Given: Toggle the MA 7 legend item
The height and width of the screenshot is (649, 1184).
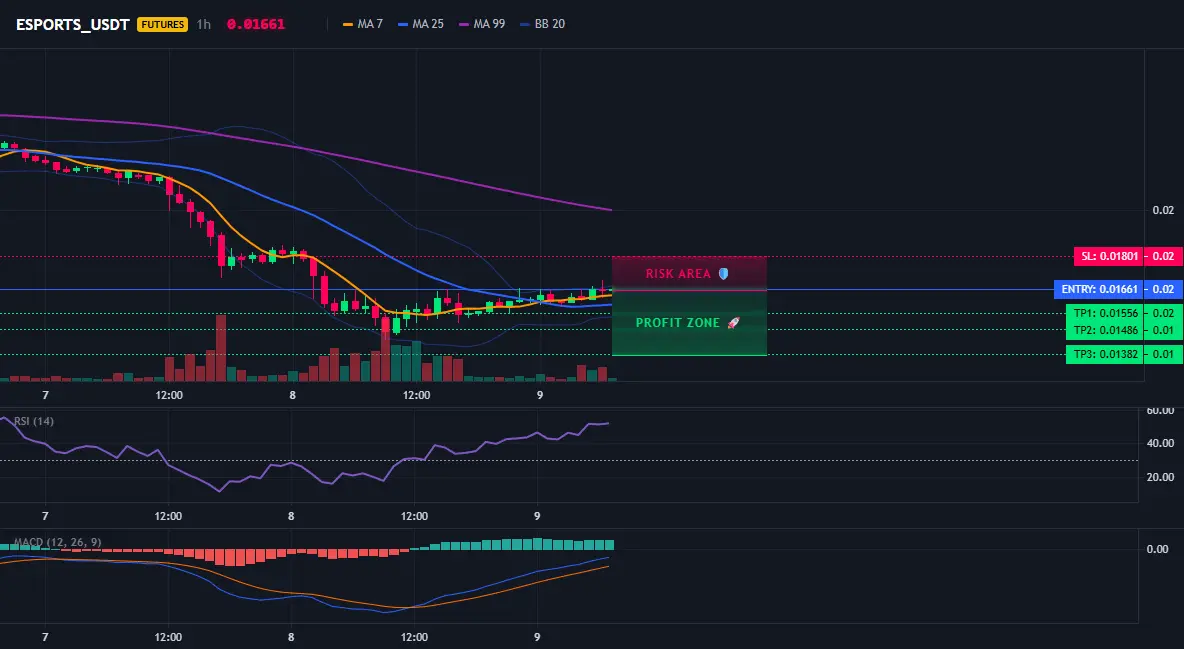Looking at the screenshot, I should point(363,24).
